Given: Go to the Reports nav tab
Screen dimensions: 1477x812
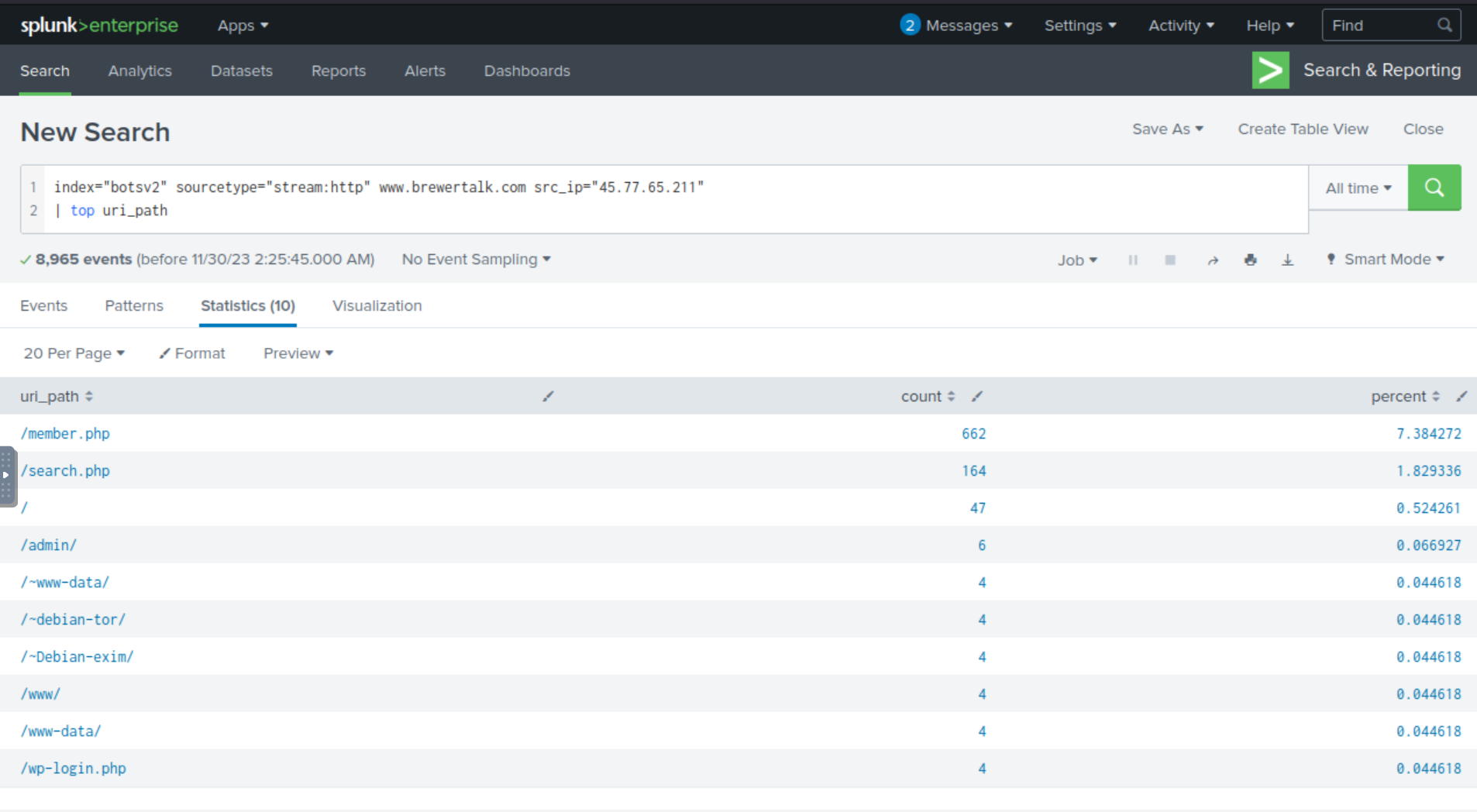Looking at the screenshot, I should click(339, 71).
